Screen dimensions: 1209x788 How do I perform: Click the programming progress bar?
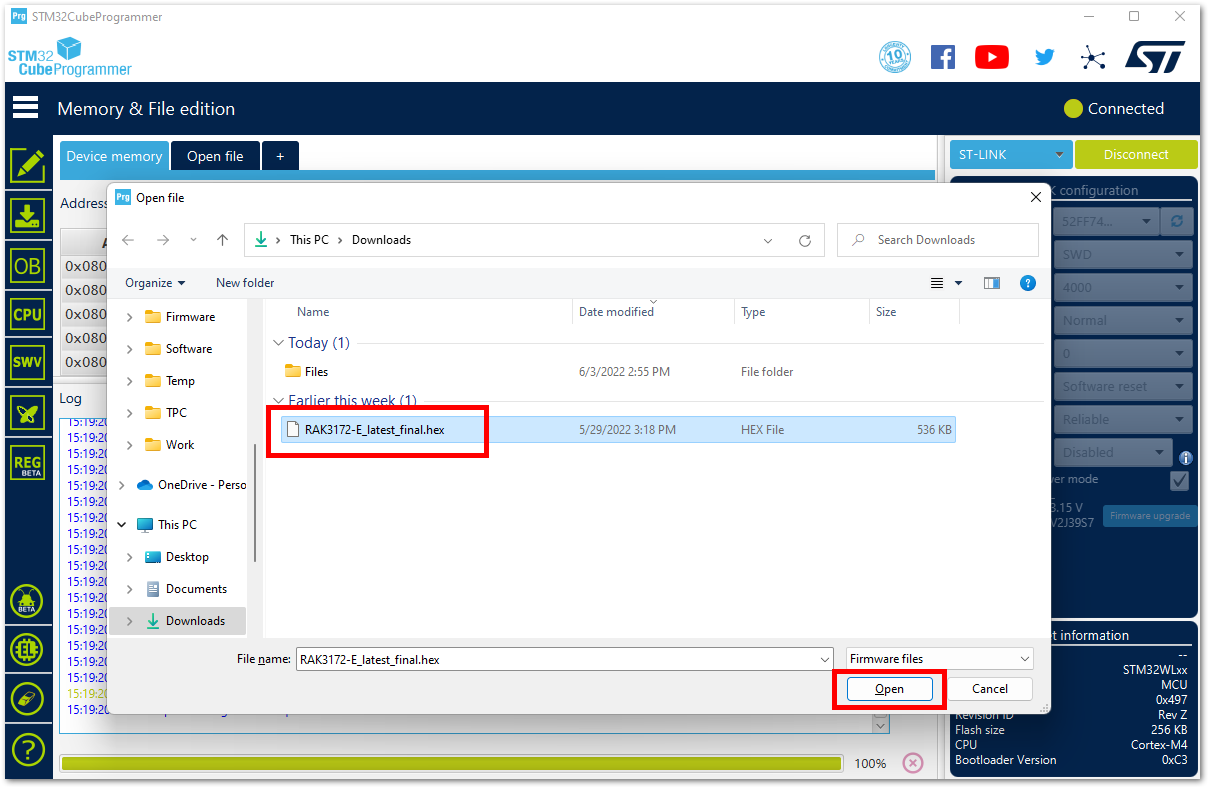click(451, 763)
